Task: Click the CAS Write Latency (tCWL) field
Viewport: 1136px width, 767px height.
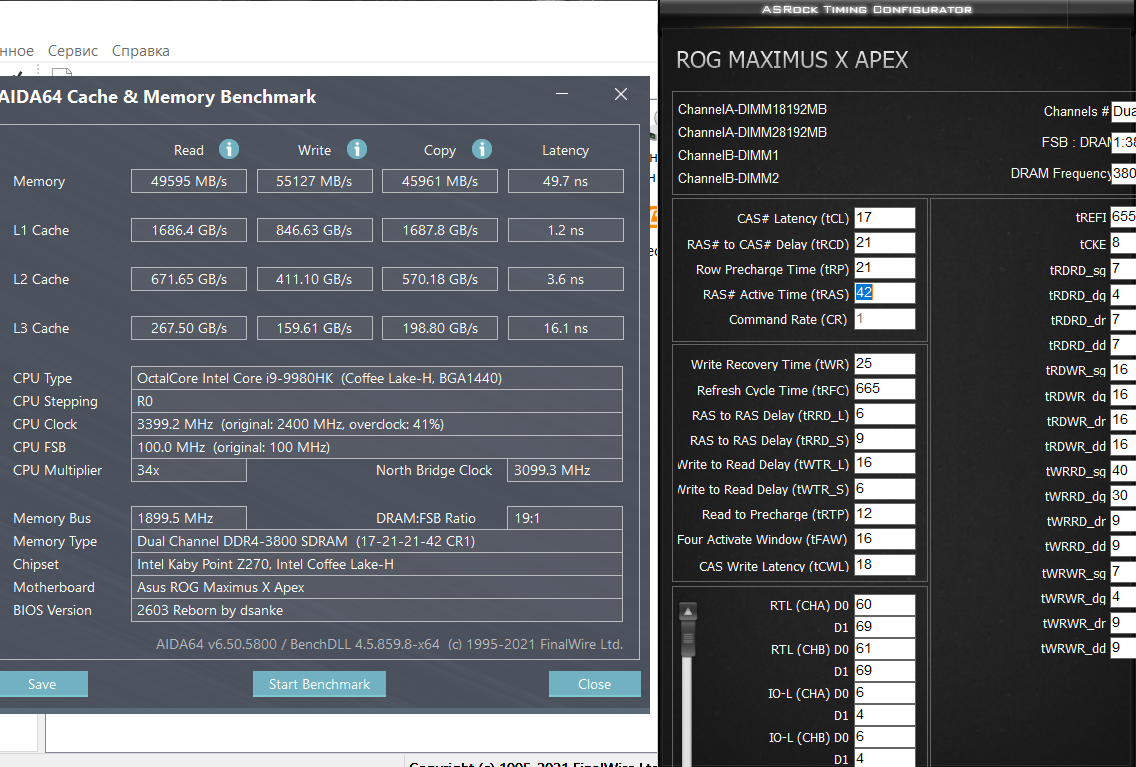Action: pos(885,565)
